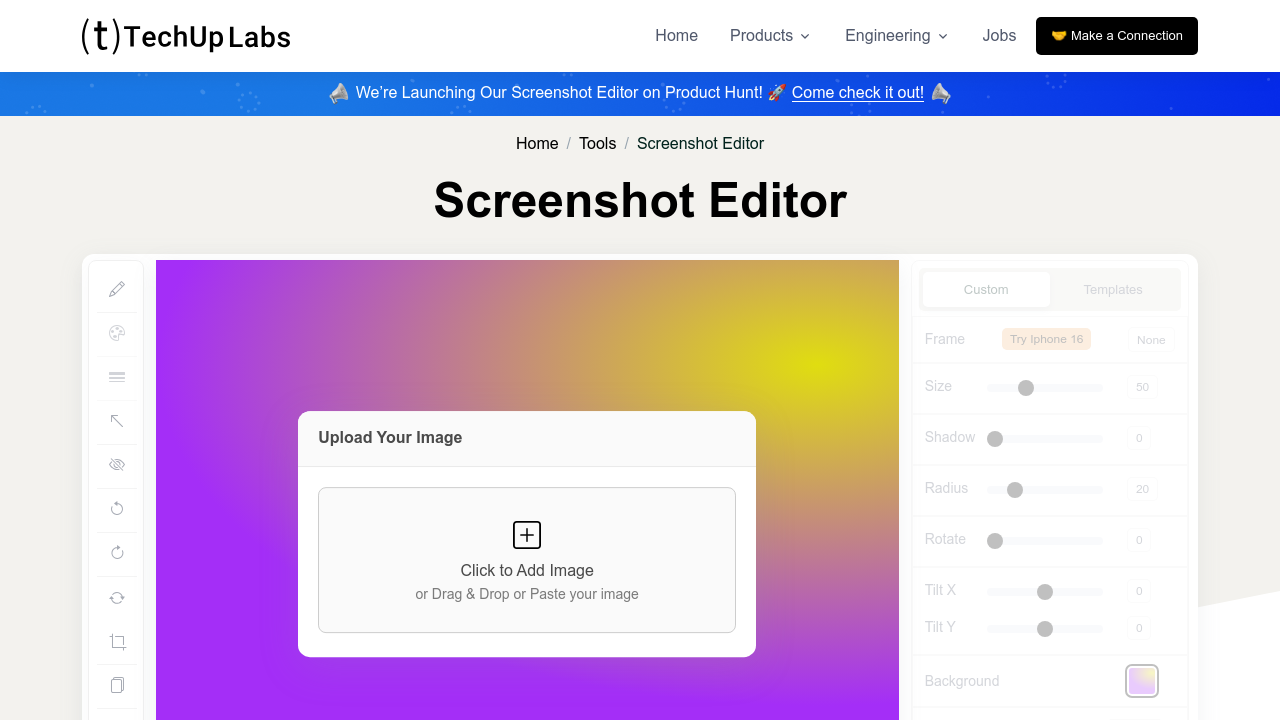Switch to the Custom tab
The width and height of the screenshot is (1280, 720).
(985, 289)
